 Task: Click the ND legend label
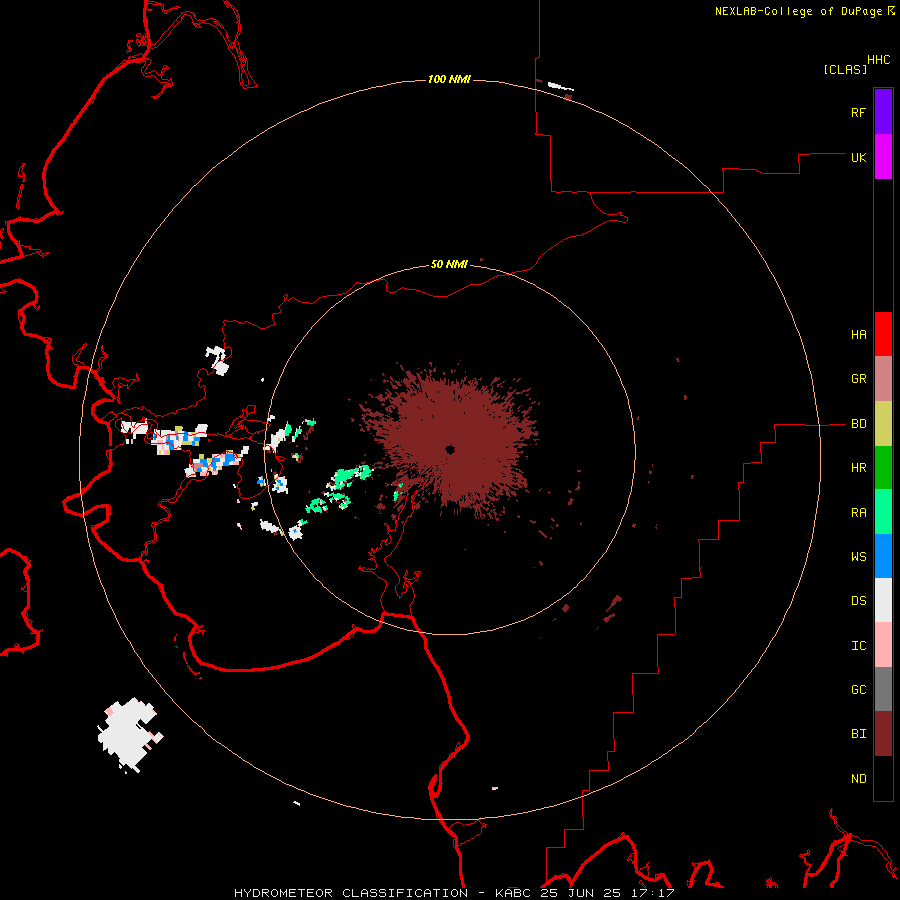coord(859,778)
